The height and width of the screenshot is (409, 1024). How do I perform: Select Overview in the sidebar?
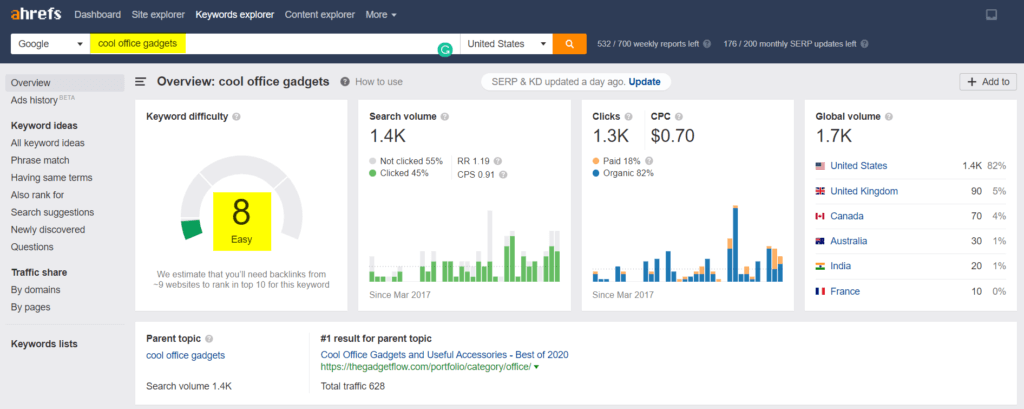[x=65, y=83]
